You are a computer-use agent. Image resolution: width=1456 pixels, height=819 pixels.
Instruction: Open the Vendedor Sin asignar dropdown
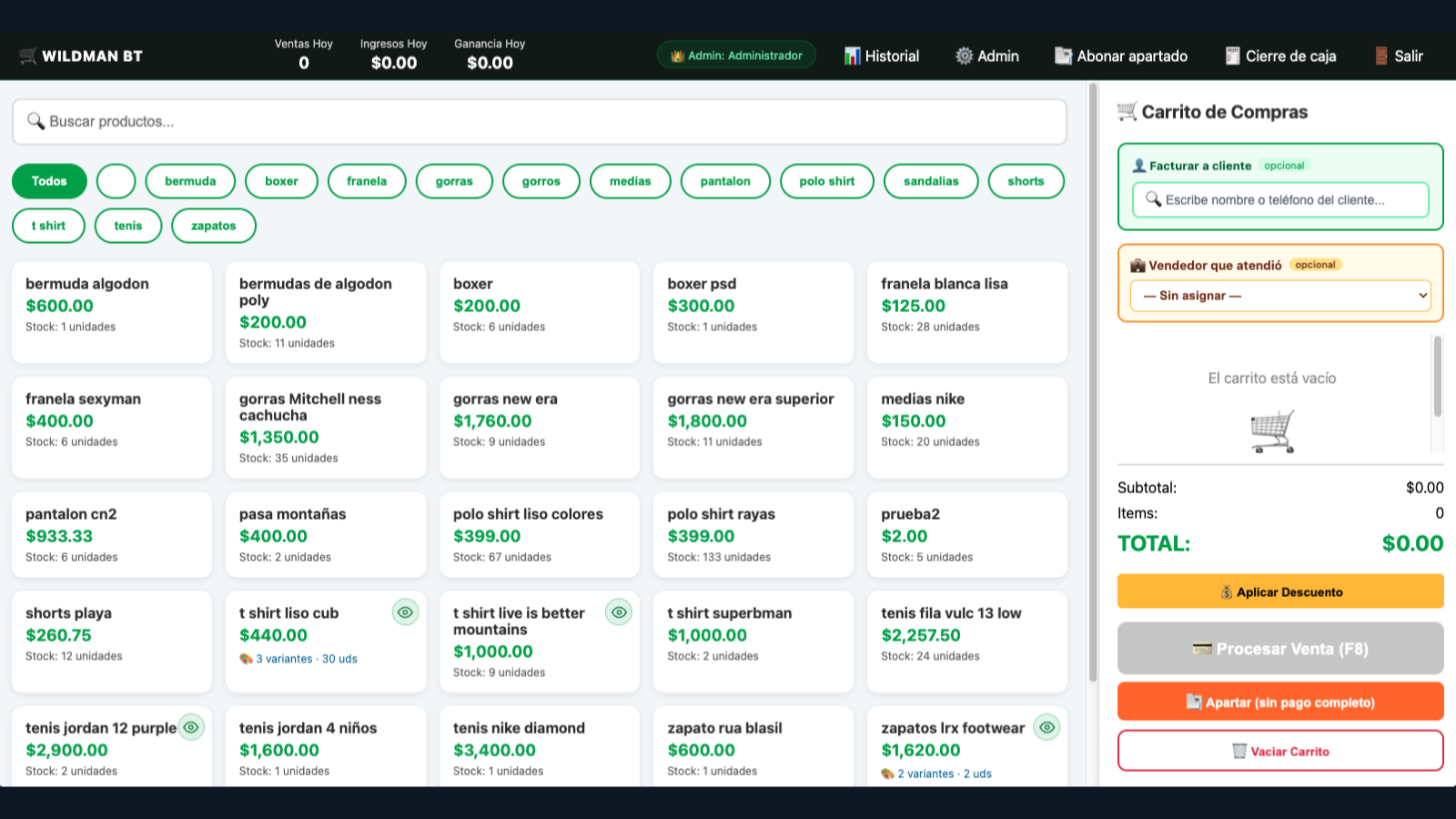click(x=1280, y=296)
